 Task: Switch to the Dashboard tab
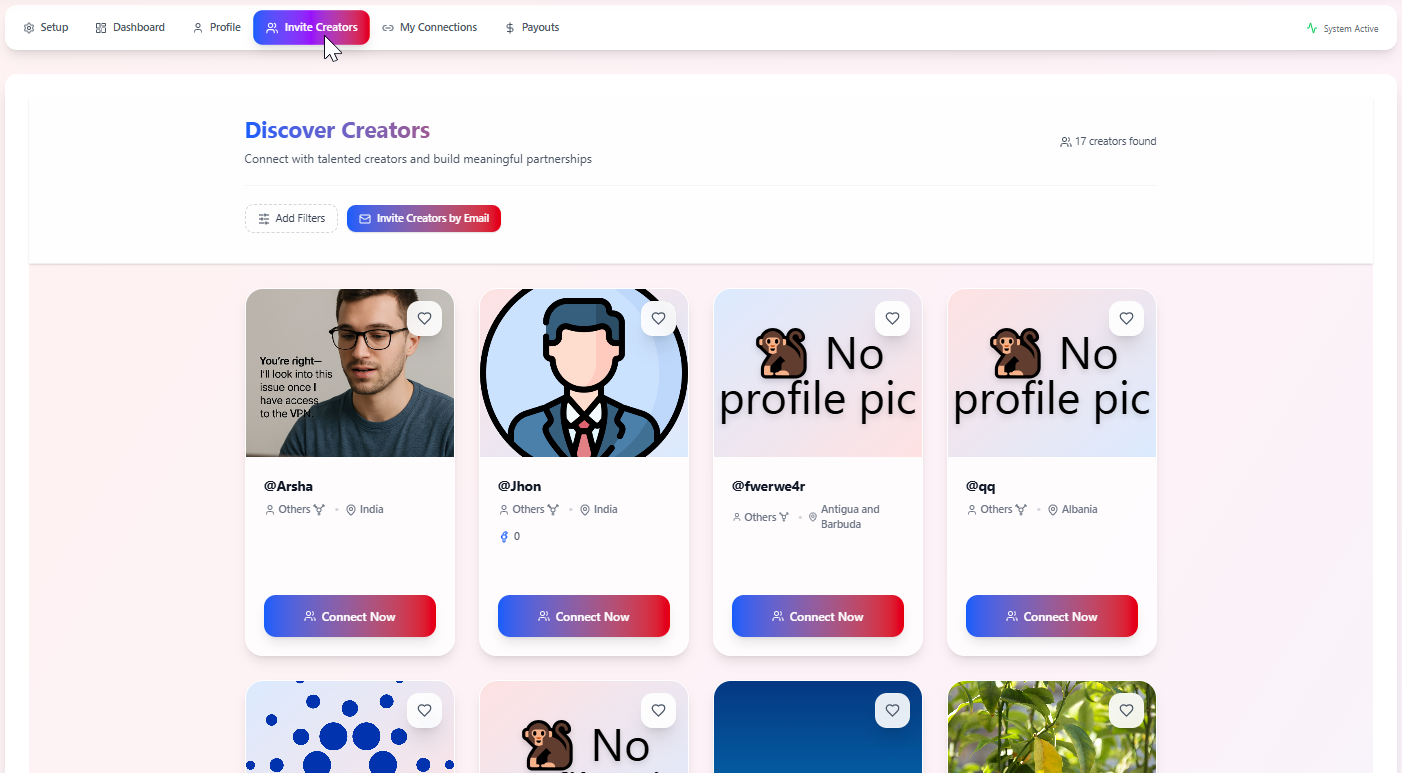pos(130,28)
